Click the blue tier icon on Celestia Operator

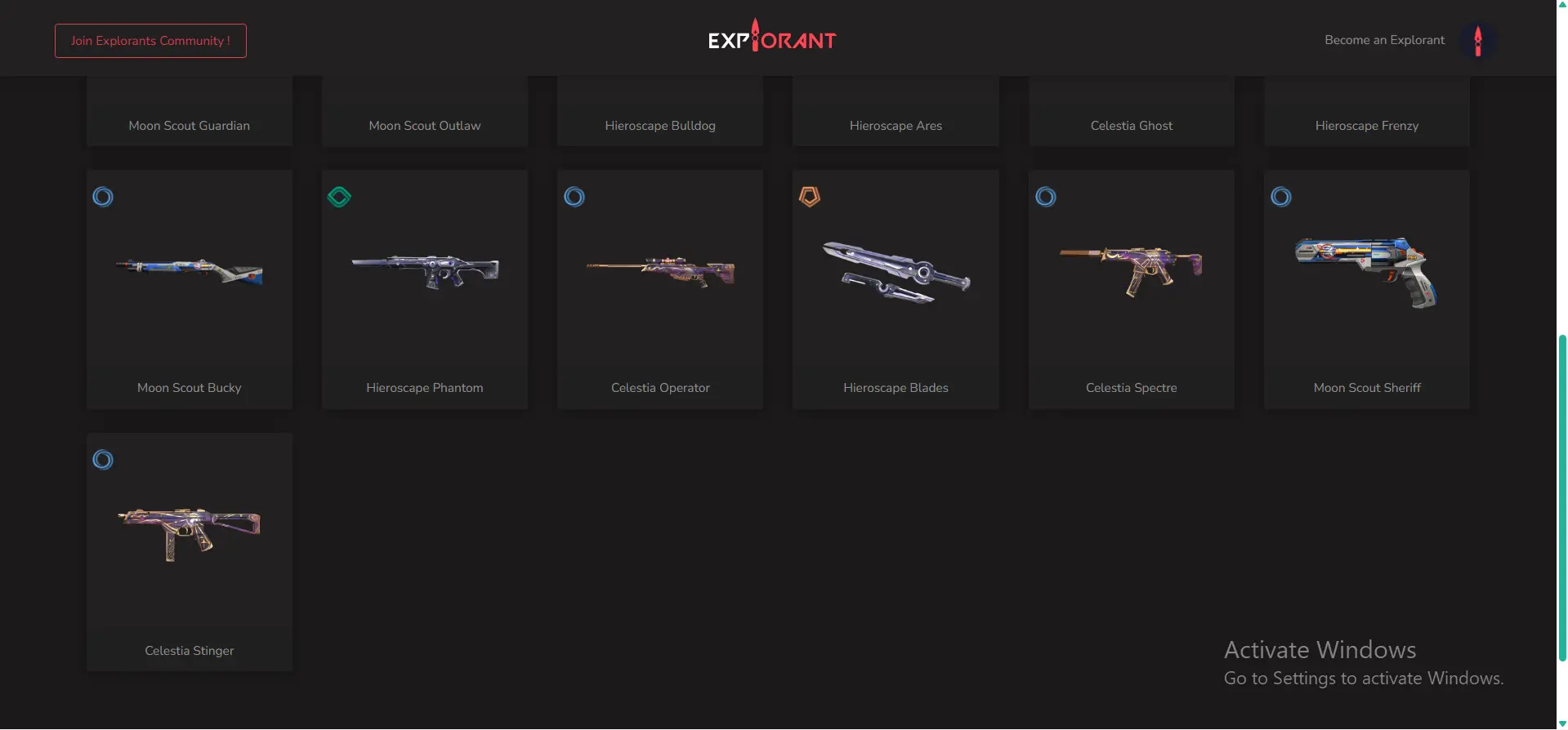tap(574, 197)
